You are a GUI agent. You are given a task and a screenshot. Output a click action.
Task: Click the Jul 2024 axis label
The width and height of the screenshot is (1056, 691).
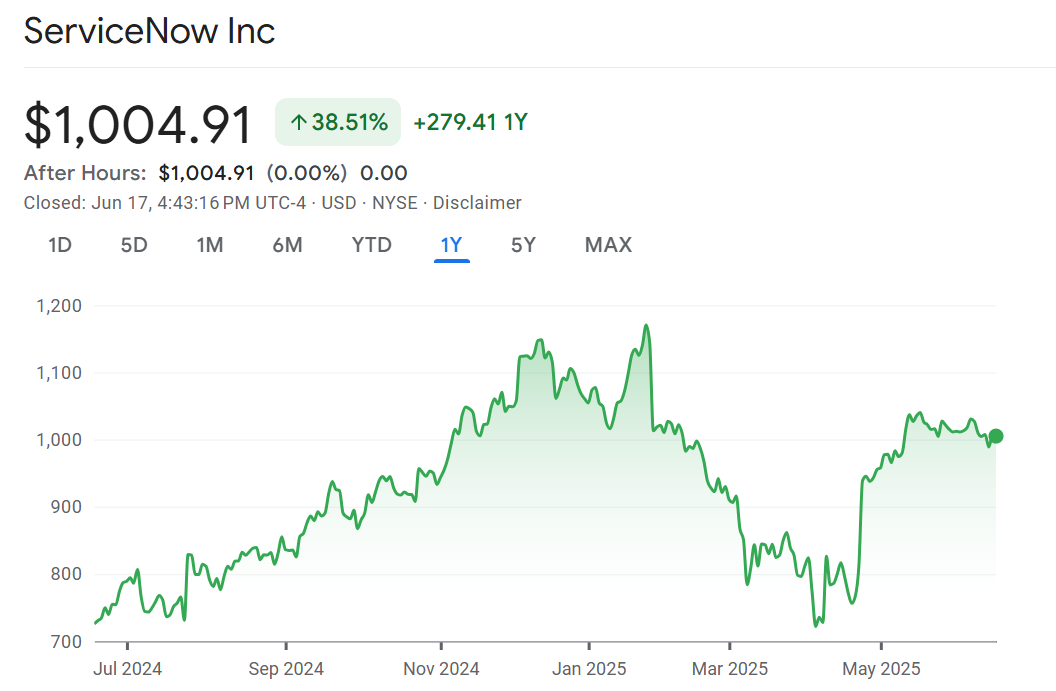coord(128,668)
